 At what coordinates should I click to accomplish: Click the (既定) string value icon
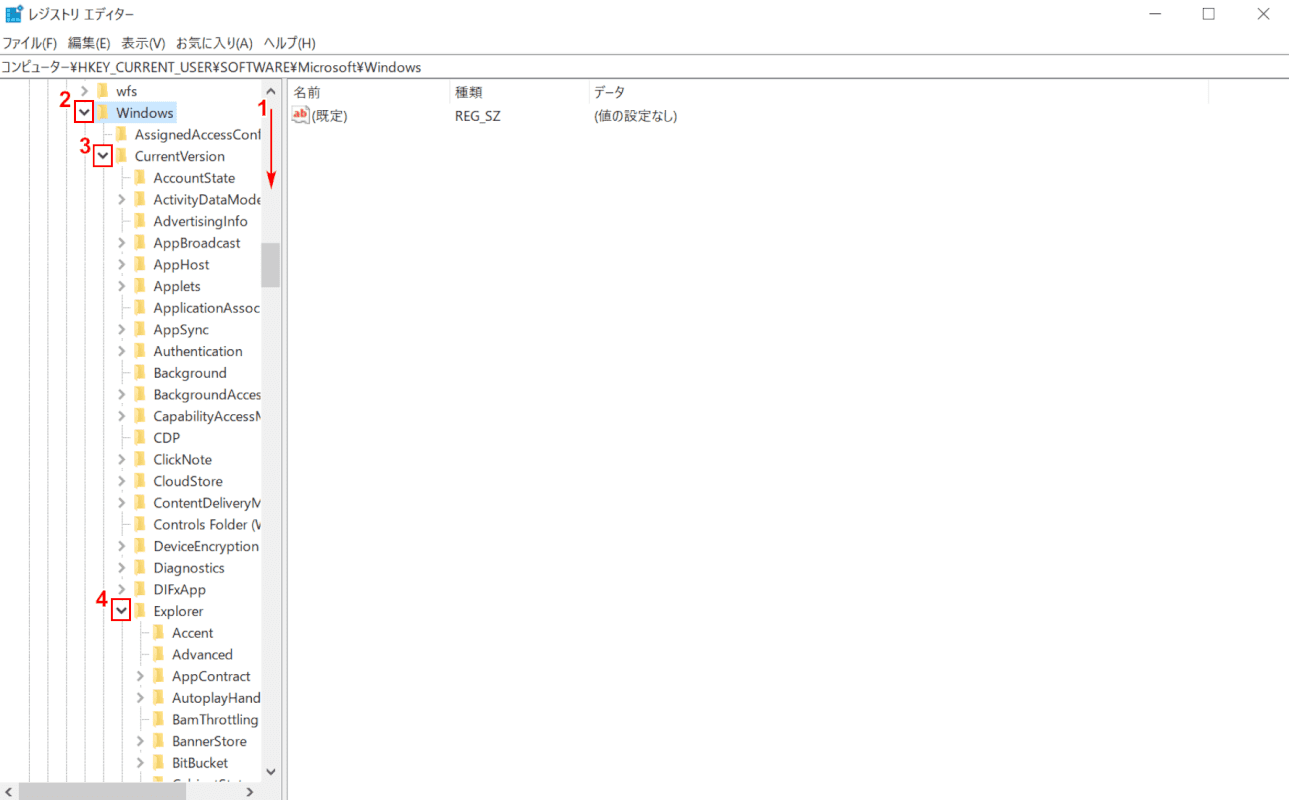point(301,115)
